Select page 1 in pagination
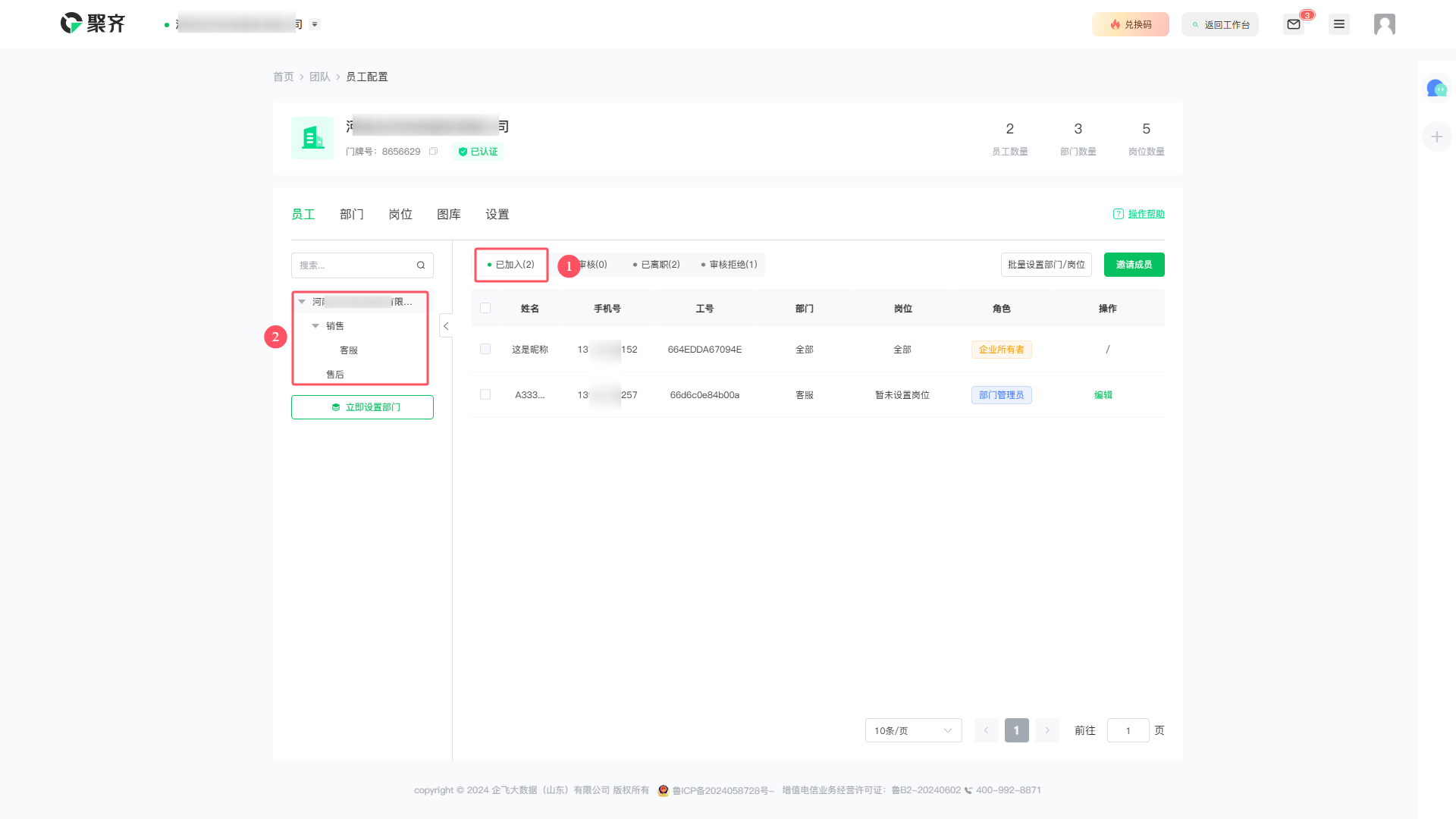The image size is (1456, 819). [1016, 730]
